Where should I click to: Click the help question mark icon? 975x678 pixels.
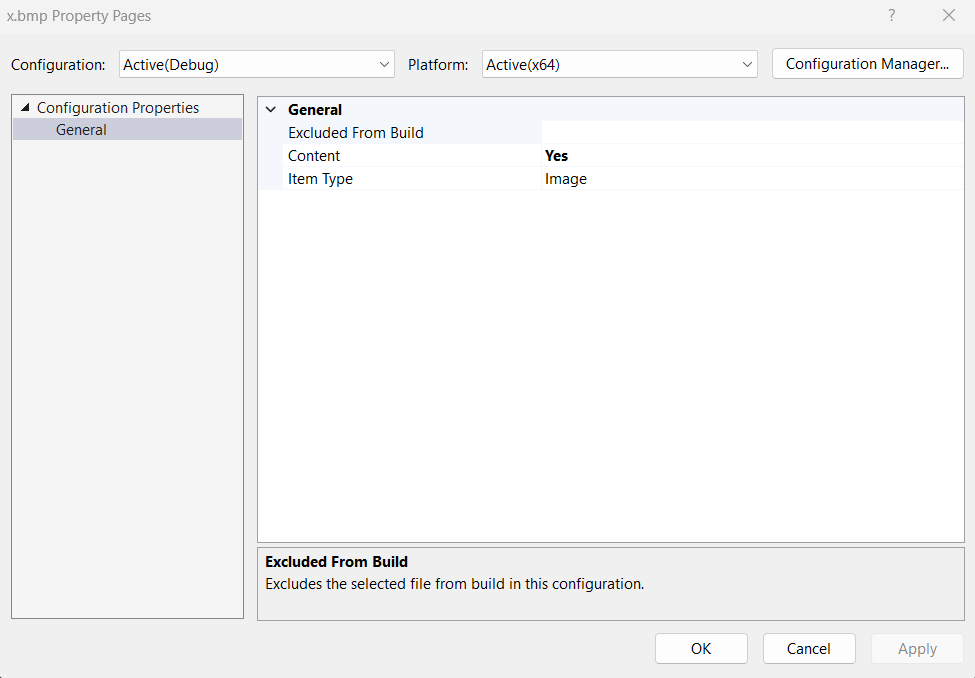pos(891,16)
